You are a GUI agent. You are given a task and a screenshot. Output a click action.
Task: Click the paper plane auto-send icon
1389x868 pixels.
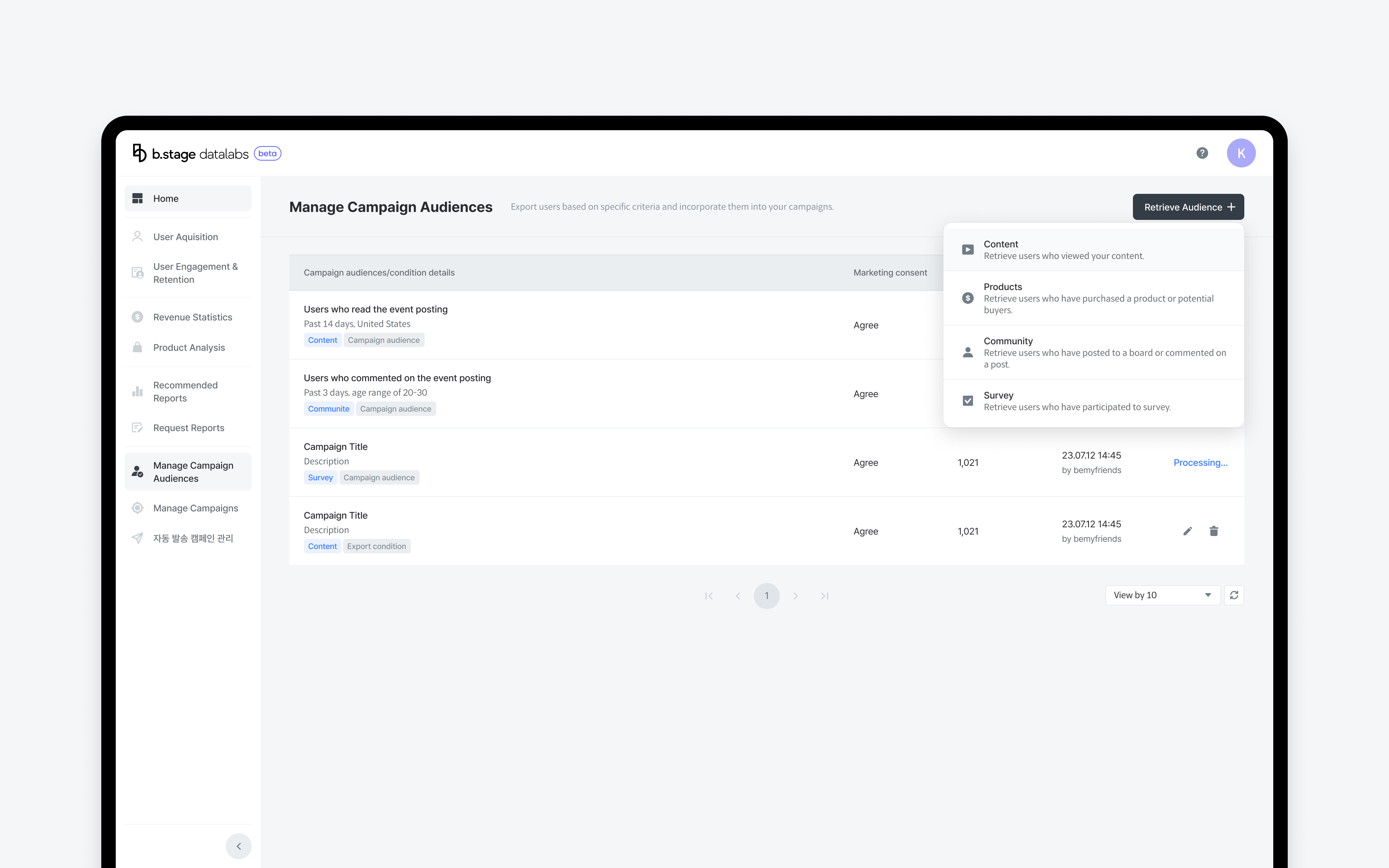tap(137, 538)
